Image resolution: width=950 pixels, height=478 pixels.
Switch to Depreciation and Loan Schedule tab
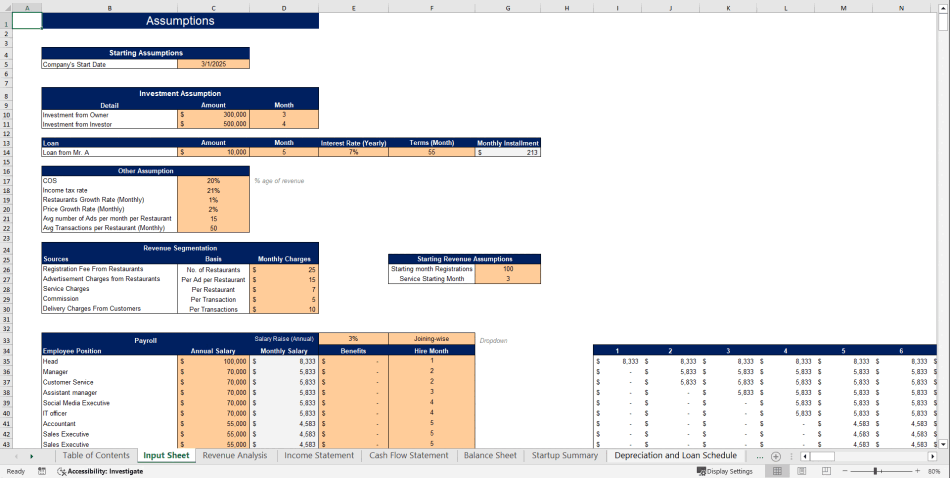(x=675, y=456)
